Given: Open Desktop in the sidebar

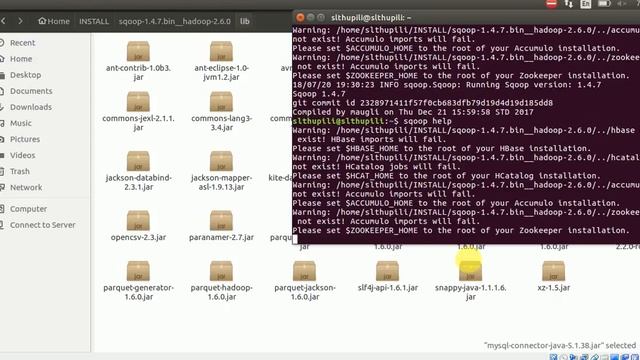Looking at the screenshot, I should [x=25, y=75].
